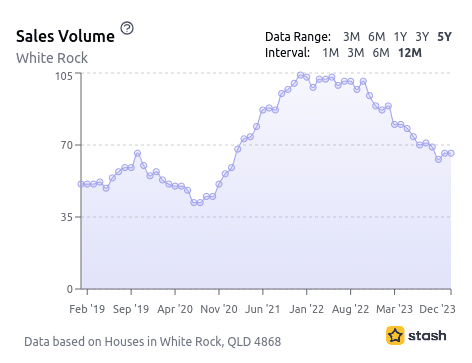472x363 pixels.
Task: Click the Interval label
Action: click(287, 53)
